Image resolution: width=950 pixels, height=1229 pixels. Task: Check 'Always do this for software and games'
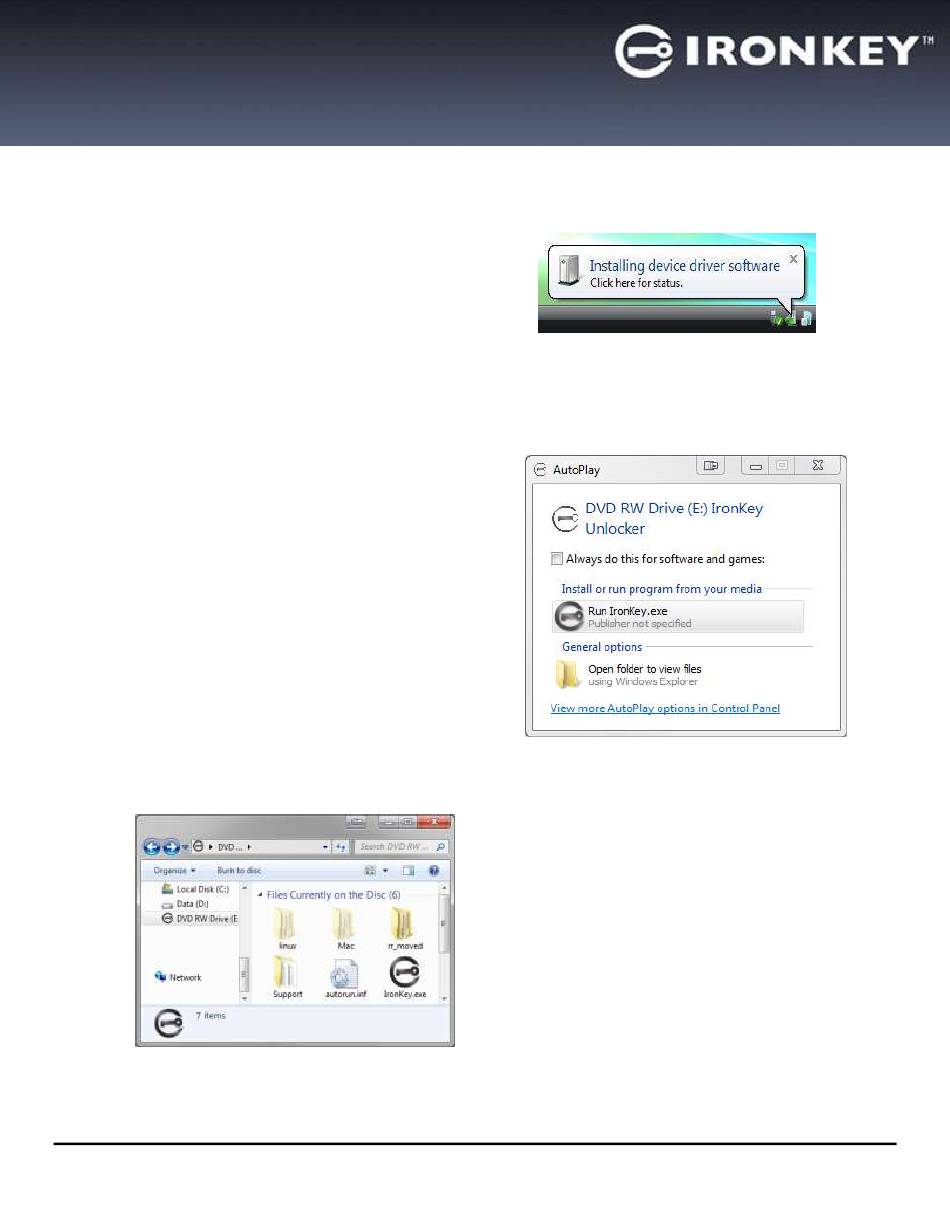pos(557,559)
